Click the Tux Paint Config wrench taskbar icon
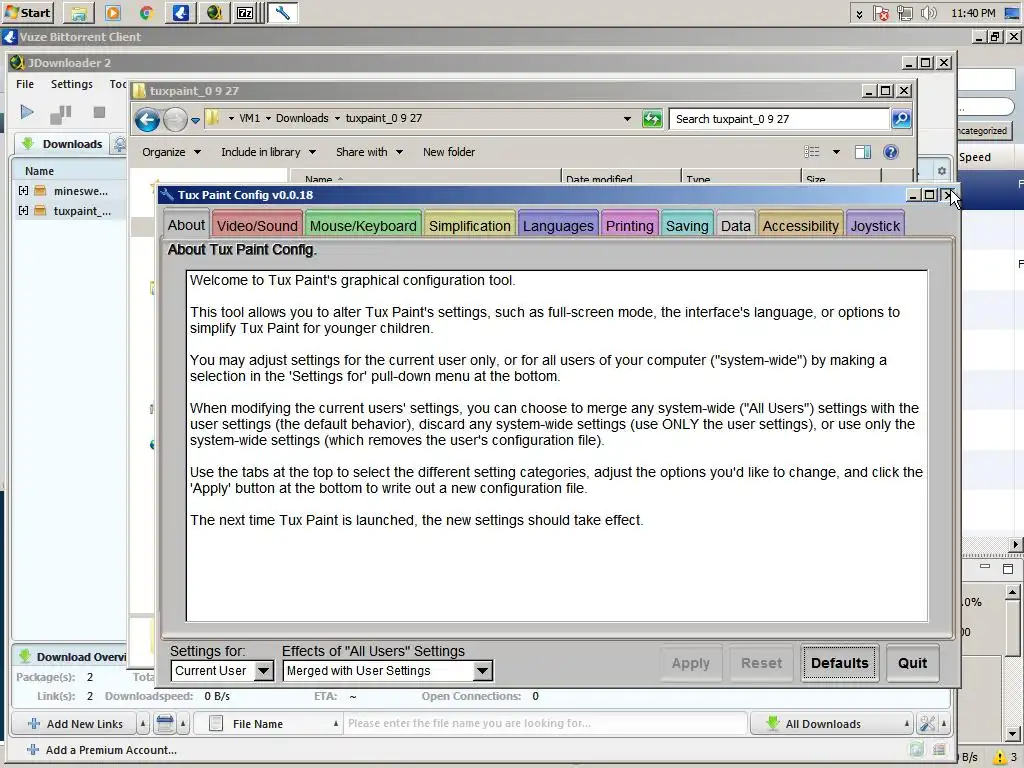 [x=283, y=13]
